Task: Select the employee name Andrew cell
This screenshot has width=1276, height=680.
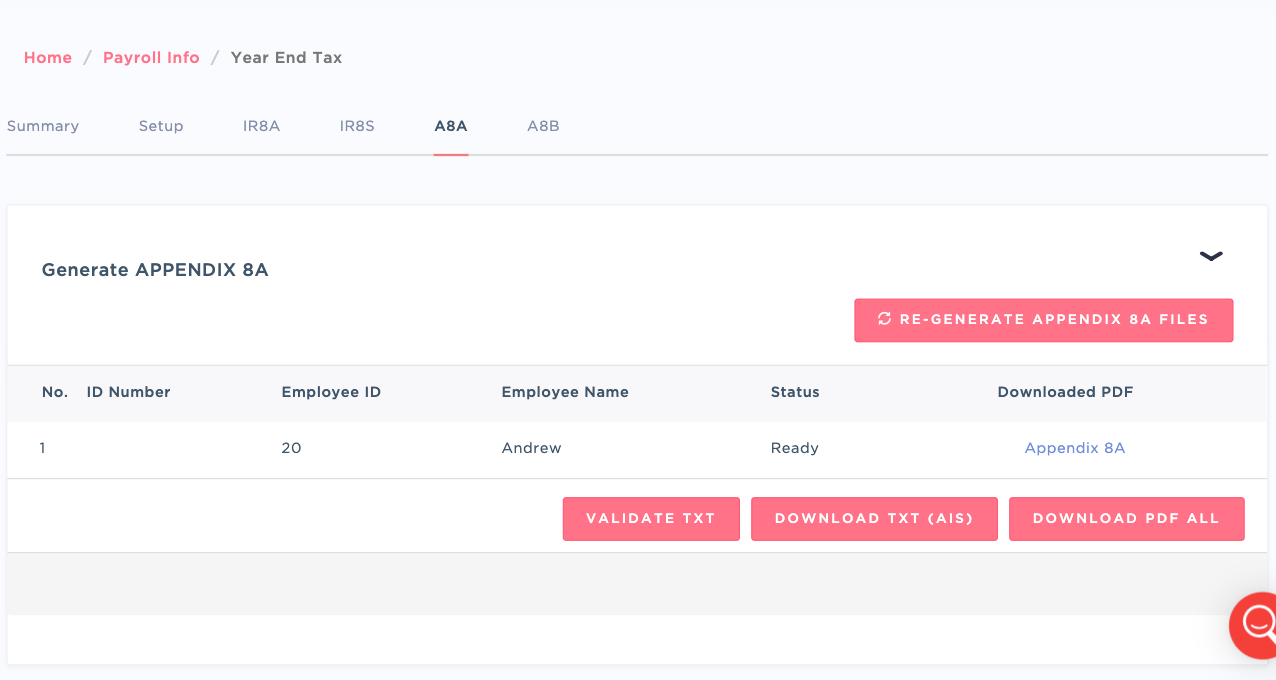Action: click(x=531, y=448)
